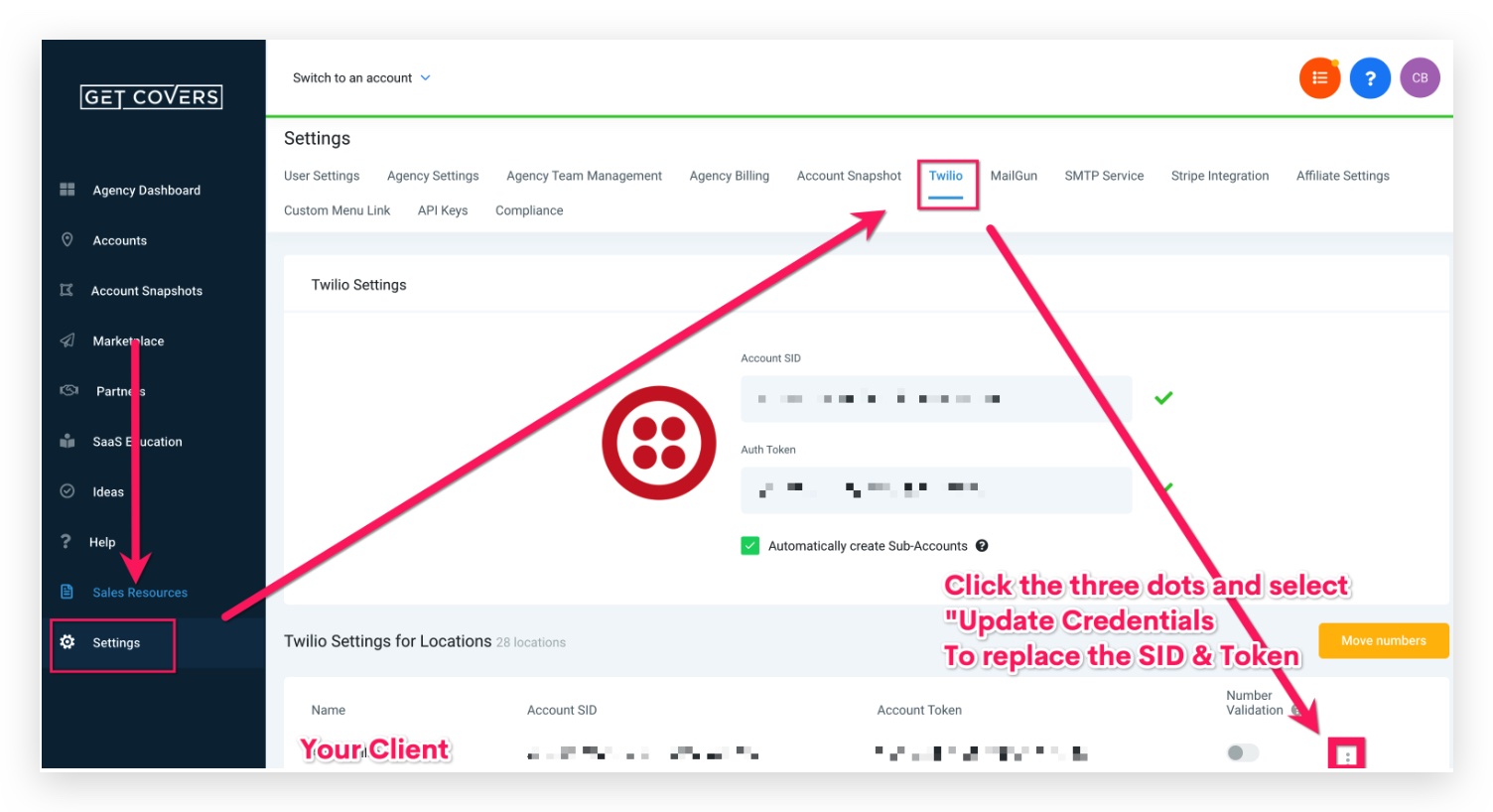
Task: Click the Account Snapshots icon
Action: point(67,290)
